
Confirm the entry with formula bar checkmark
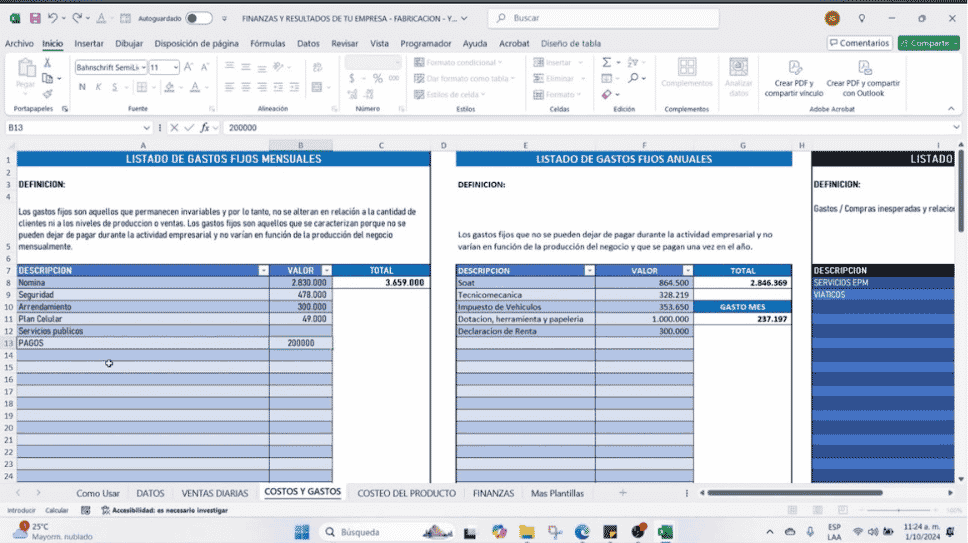pos(189,128)
